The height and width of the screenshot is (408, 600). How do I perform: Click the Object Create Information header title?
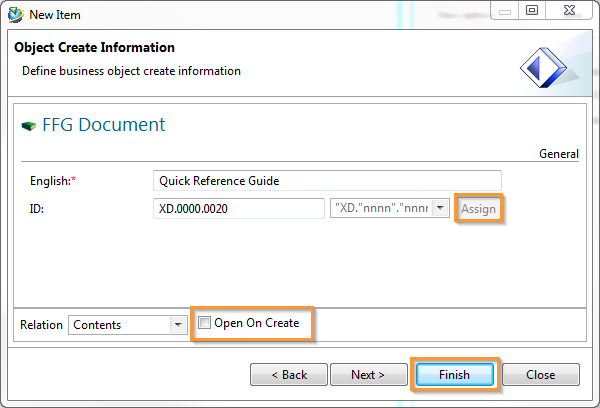[x=94, y=48]
